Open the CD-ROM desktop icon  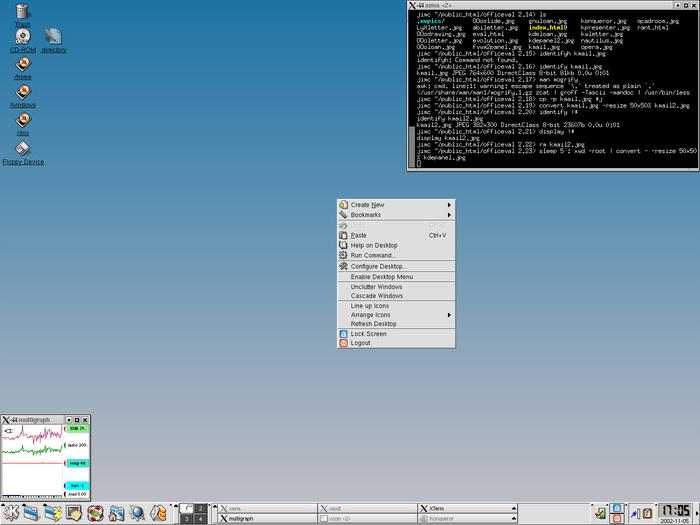22,39
